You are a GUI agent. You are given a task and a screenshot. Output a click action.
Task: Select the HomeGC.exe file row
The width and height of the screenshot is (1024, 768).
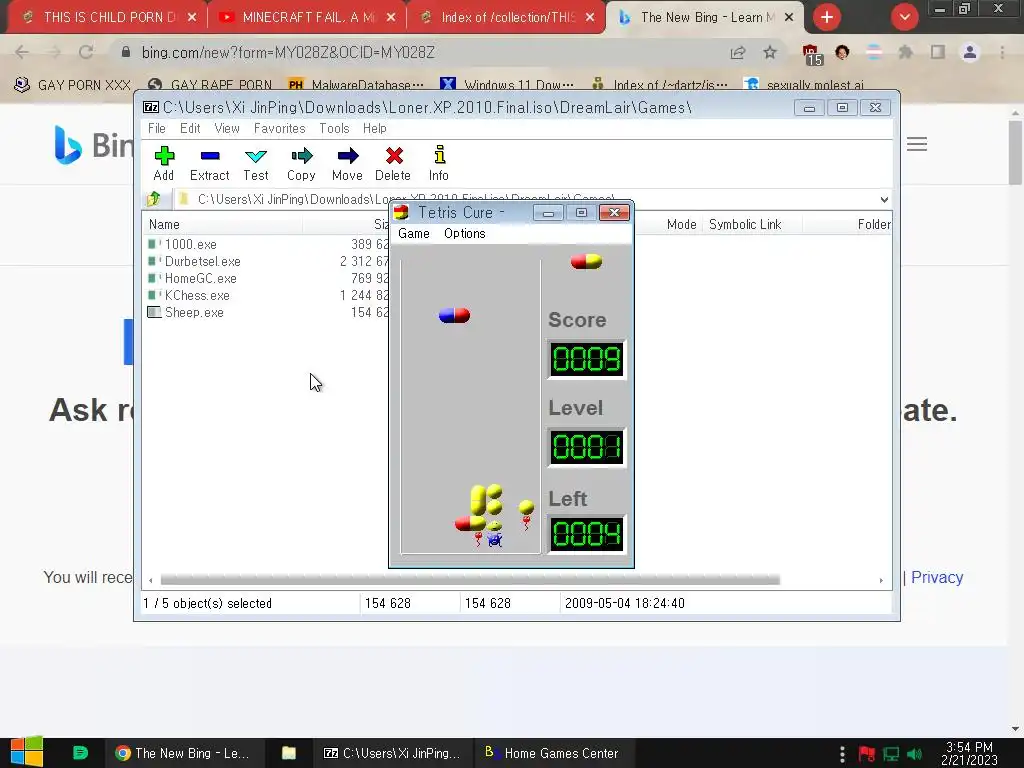click(266, 278)
